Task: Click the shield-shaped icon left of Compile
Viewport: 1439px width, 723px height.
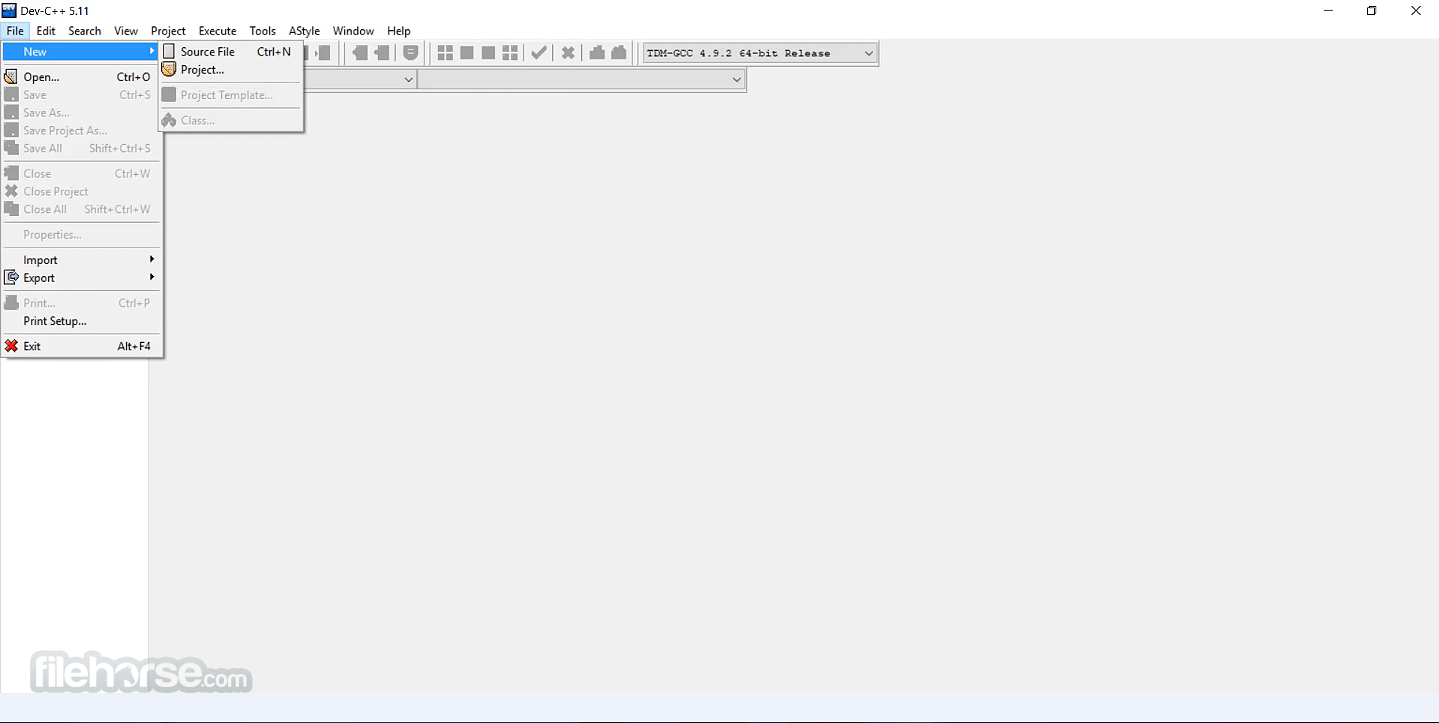Action: [x=411, y=53]
